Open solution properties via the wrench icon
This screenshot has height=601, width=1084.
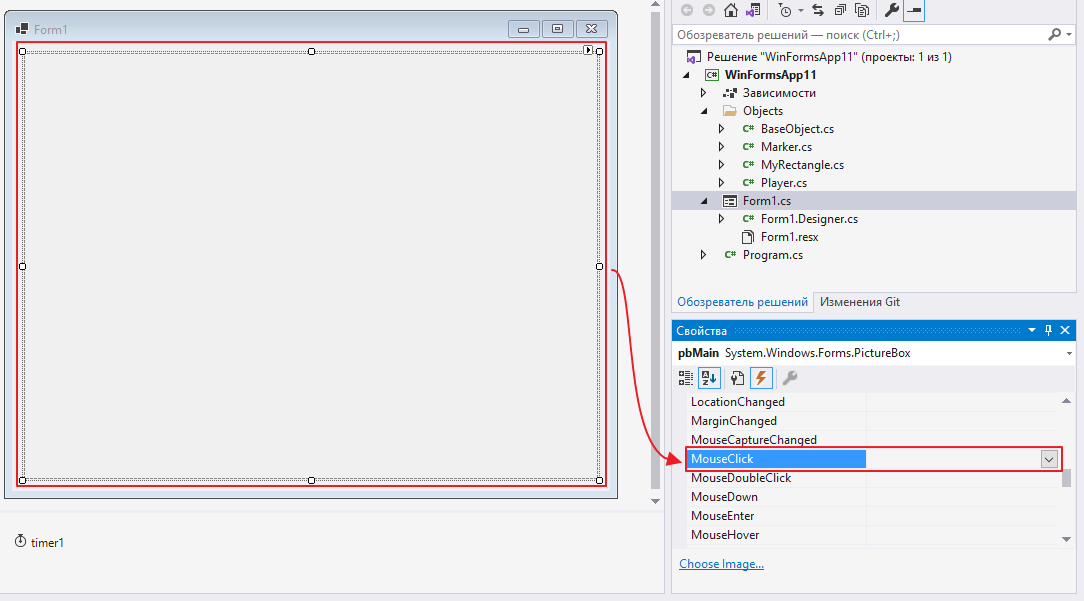coord(892,10)
